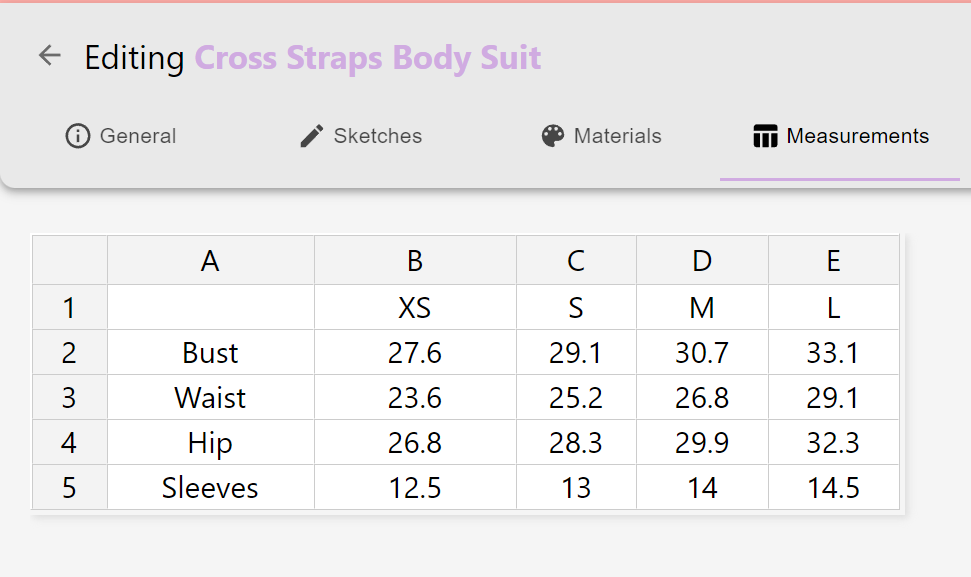Click the Materials palette icon

click(553, 136)
